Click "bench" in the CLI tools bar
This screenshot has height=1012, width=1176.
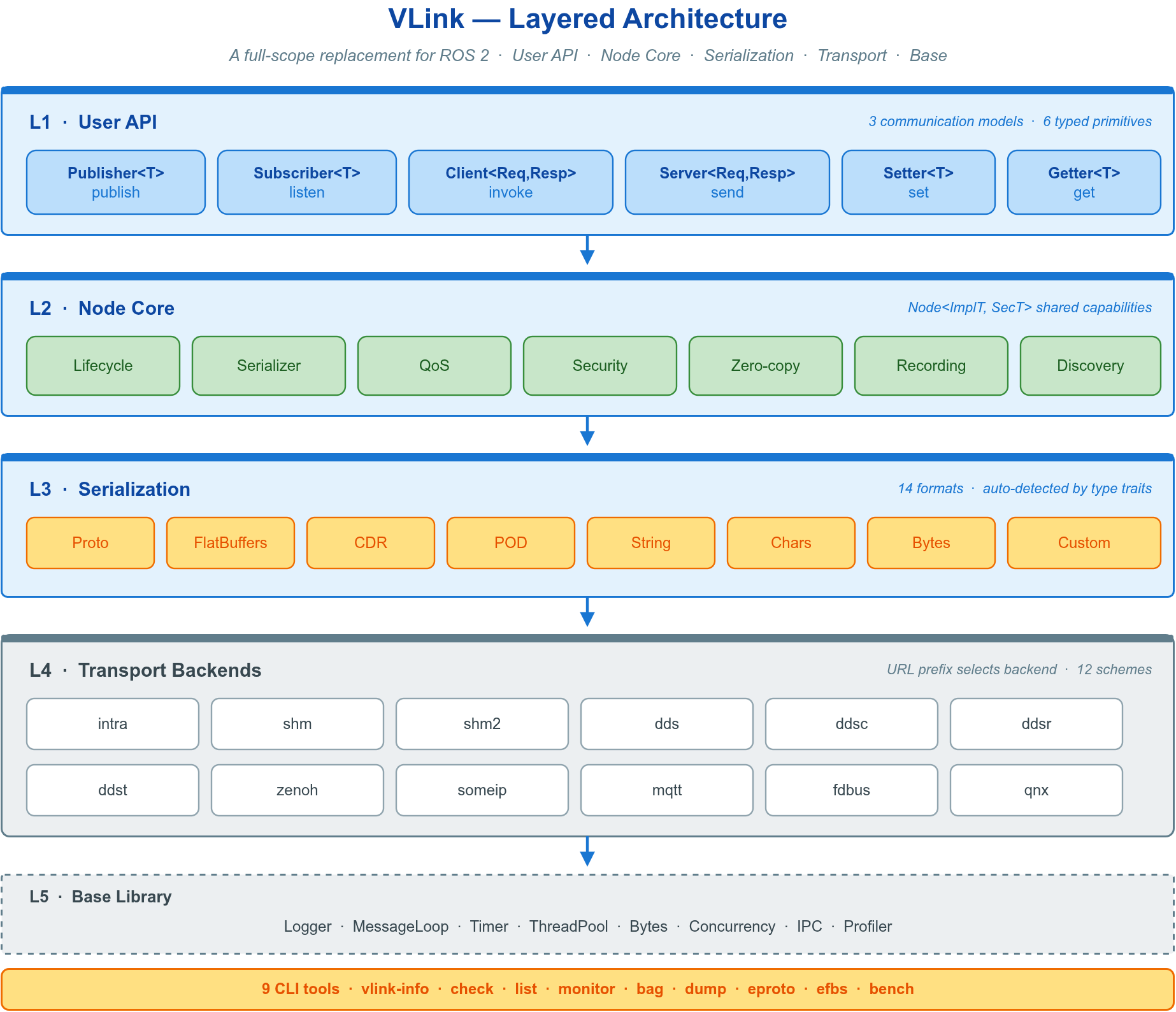892,989
